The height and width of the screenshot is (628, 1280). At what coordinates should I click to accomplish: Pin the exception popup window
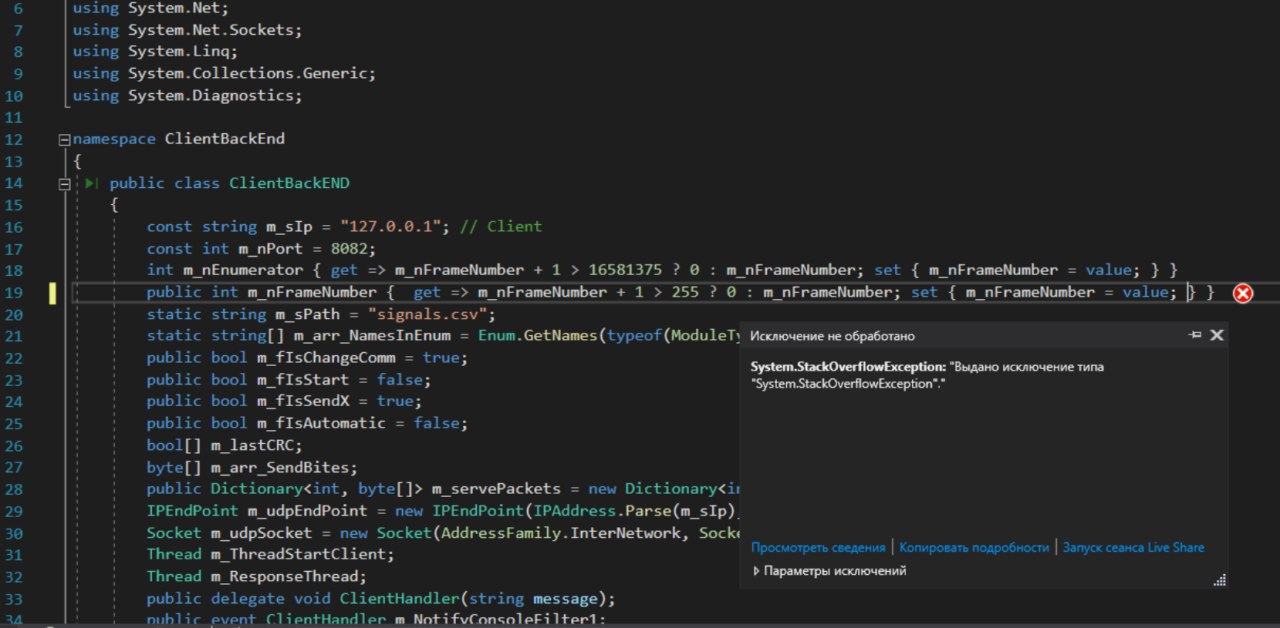[1195, 335]
